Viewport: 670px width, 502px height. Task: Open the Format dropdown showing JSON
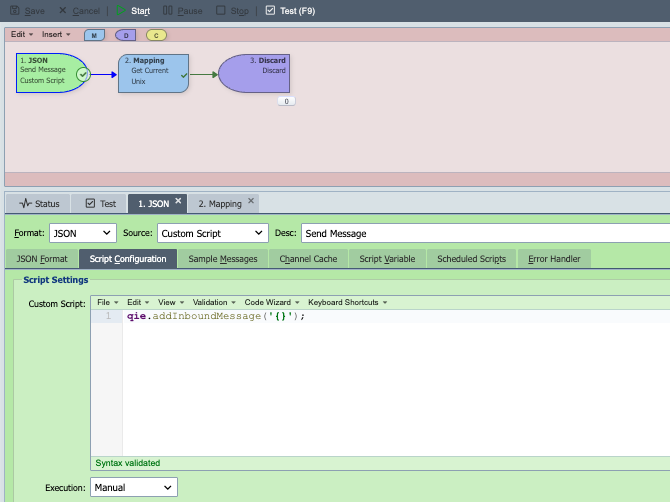(x=83, y=233)
